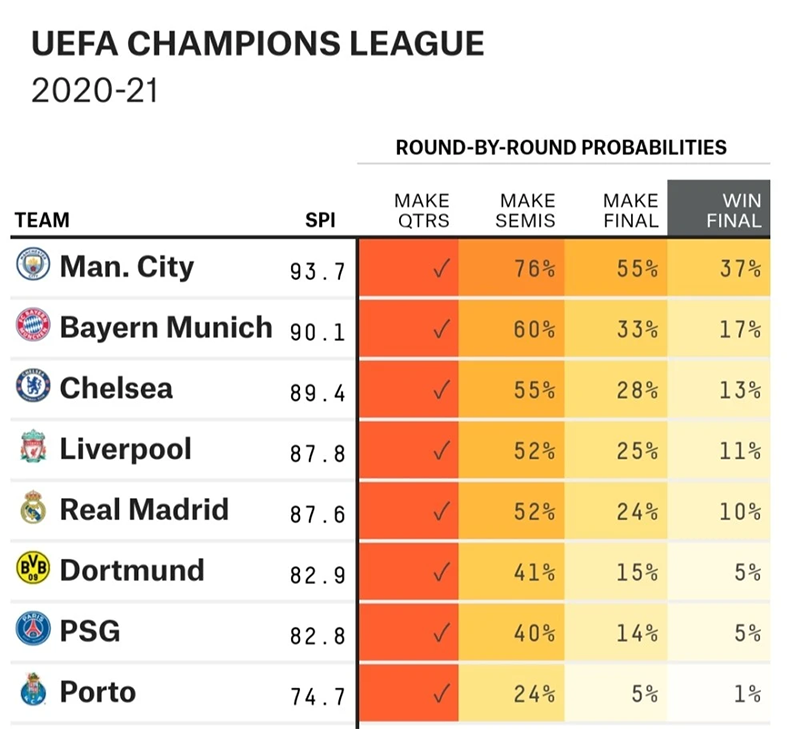Open the Bayern Munich team name link
Viewport: 800px width, 729px height.
point(166,327)
